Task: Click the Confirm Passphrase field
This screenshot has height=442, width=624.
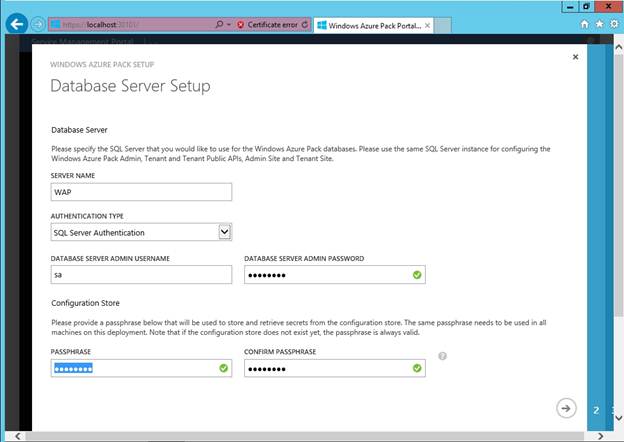Action: pos(335,368)
